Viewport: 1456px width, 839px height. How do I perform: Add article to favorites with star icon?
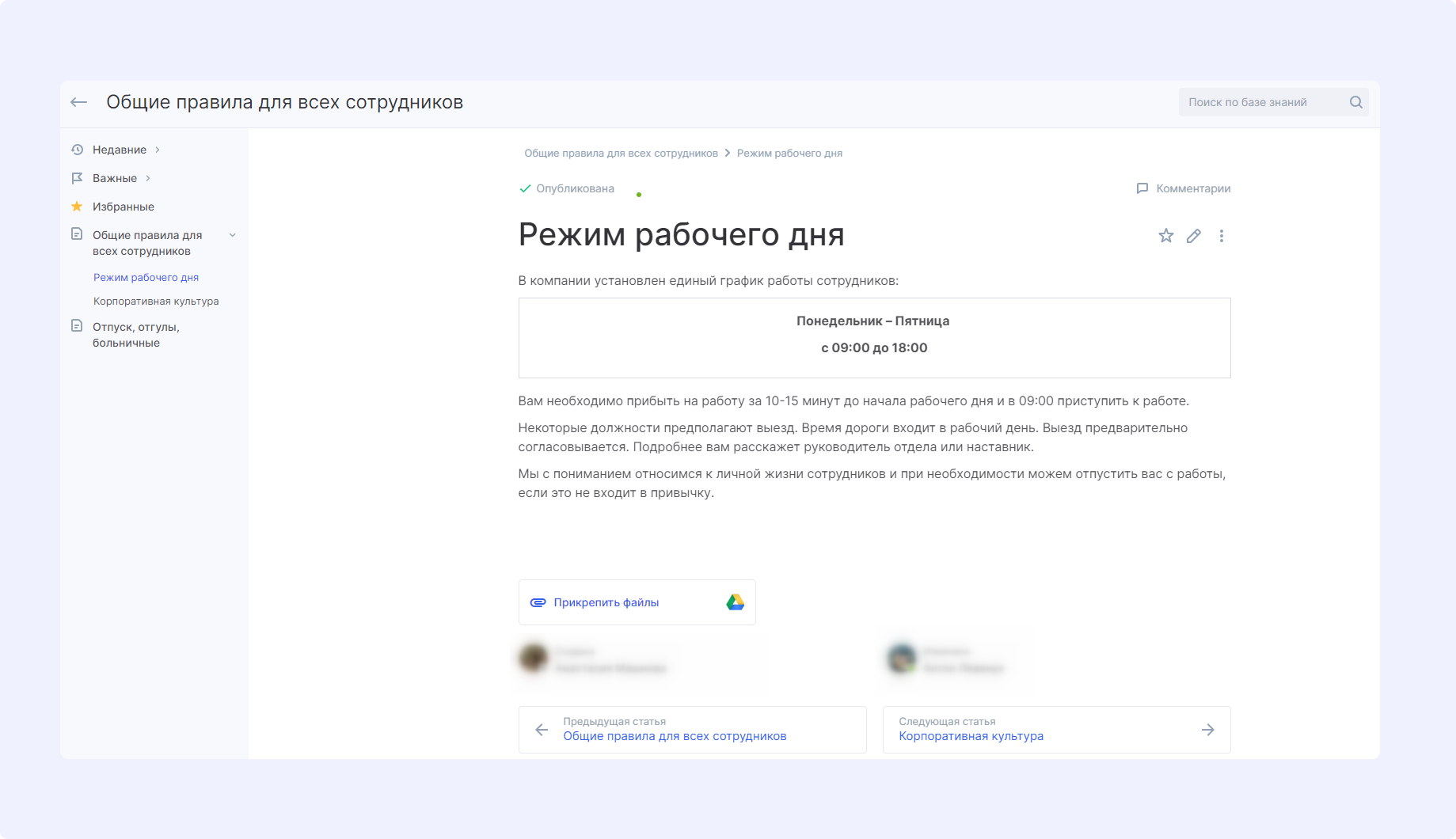pyautogui.click(x=1165, y=236)
